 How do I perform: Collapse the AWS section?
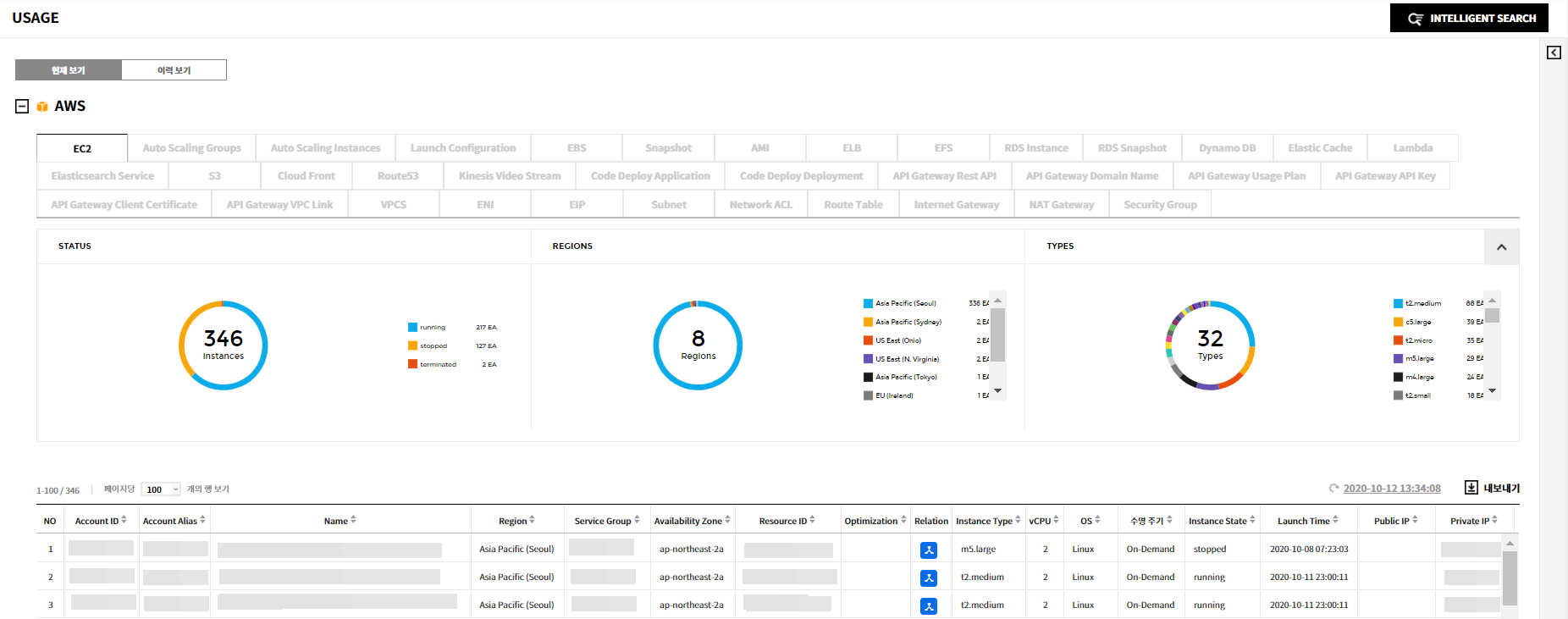pos(22,107)
